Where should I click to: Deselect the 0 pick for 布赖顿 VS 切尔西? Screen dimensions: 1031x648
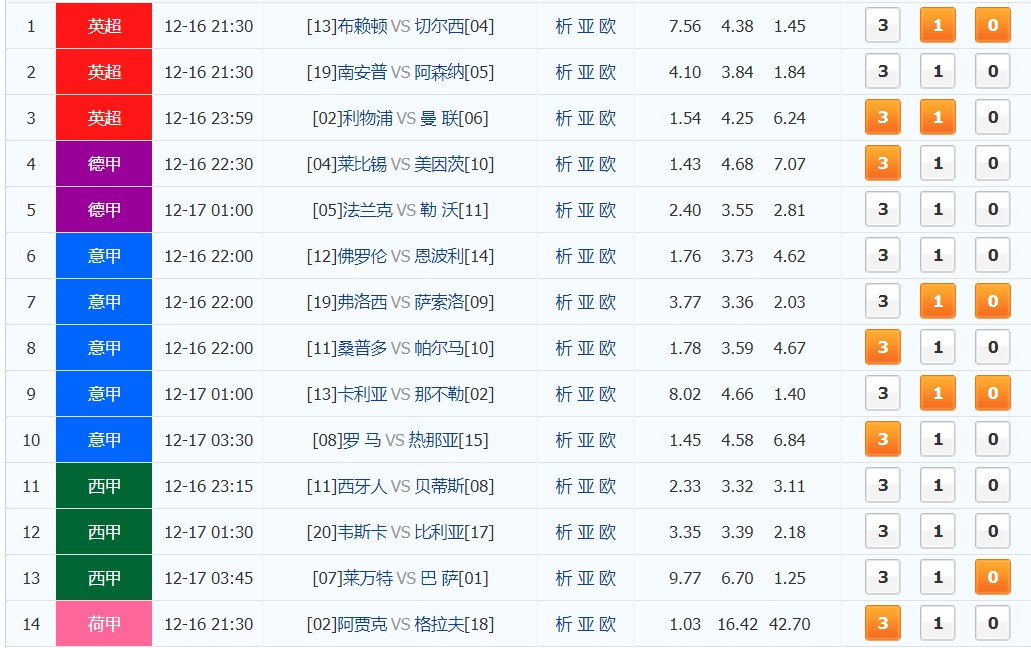tap(993, 25)
